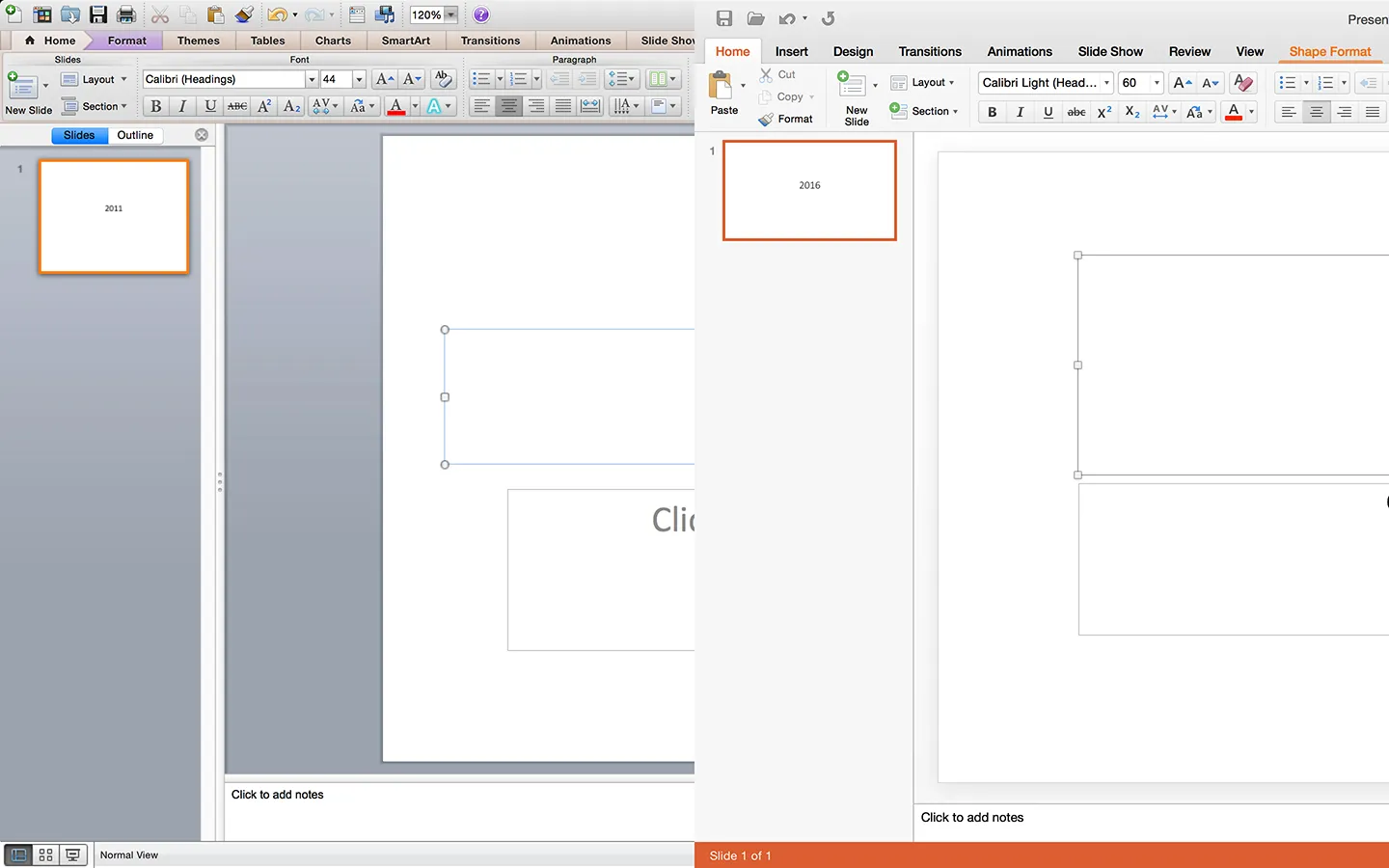The width and height of the screenshot is (1389, 868).
Task: Open the Shape Format tab
Action: coord(1330,51)
